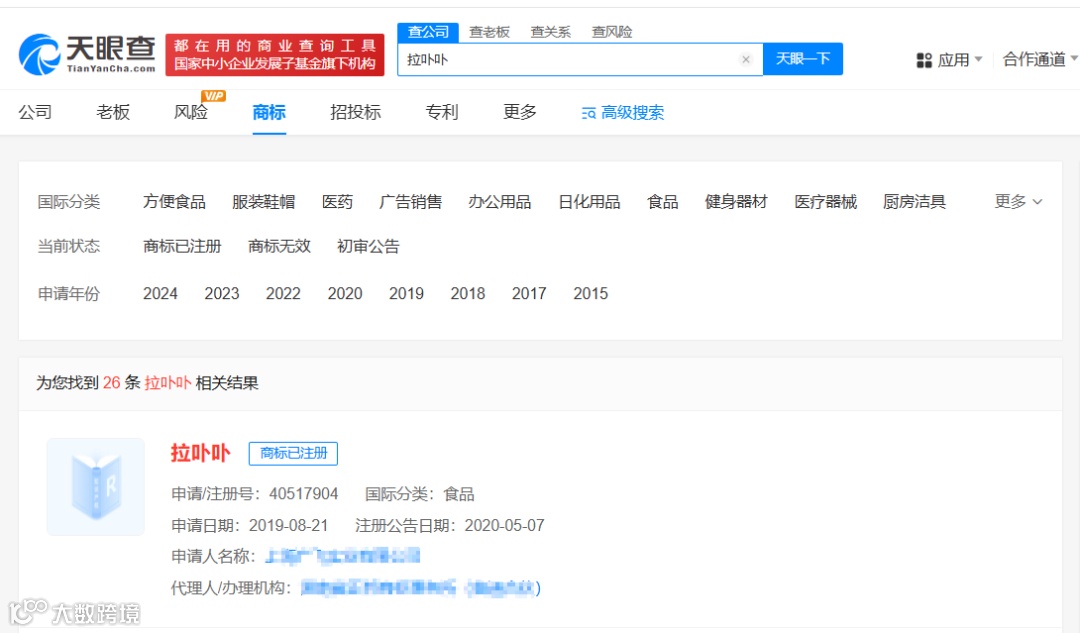Filter by 健身器材 category
Viewport: 1080px width, 633px height.
point(736,202)
